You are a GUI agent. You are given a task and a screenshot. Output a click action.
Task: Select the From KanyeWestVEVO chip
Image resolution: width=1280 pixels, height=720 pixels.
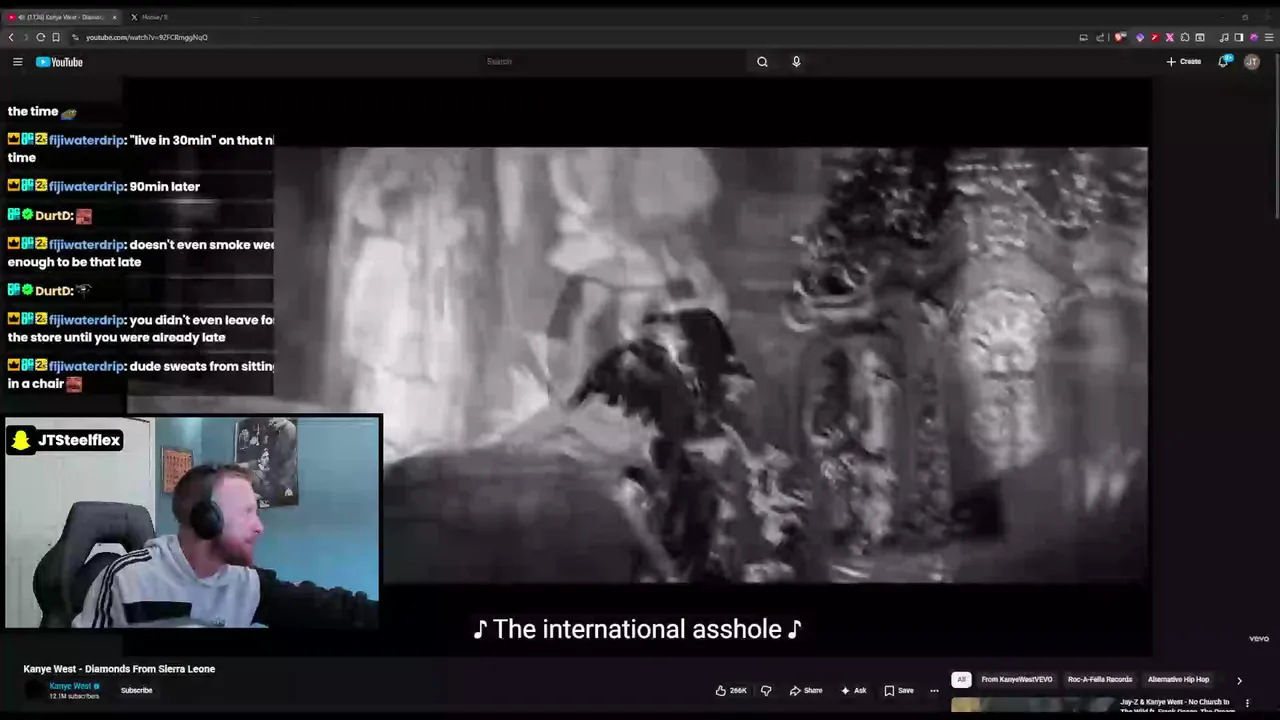1017,680
